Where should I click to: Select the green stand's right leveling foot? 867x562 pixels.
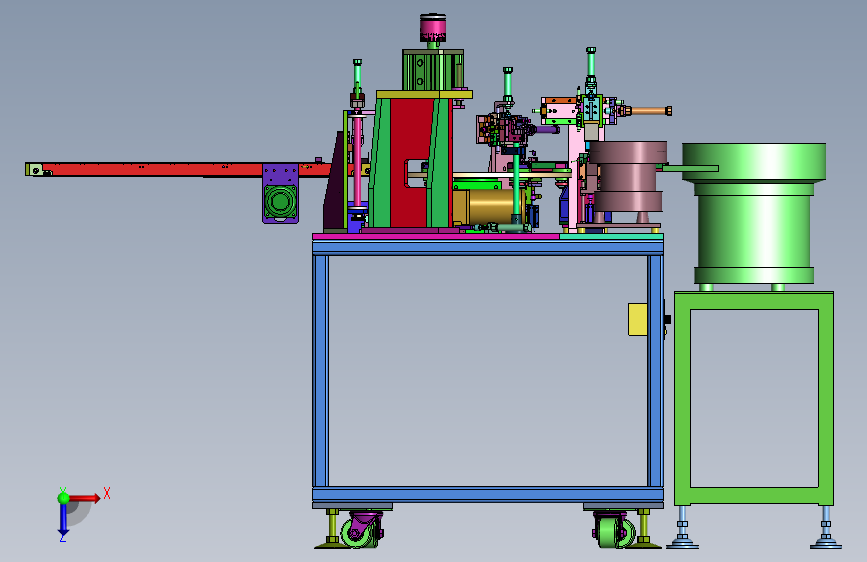(x=826, y=528)
